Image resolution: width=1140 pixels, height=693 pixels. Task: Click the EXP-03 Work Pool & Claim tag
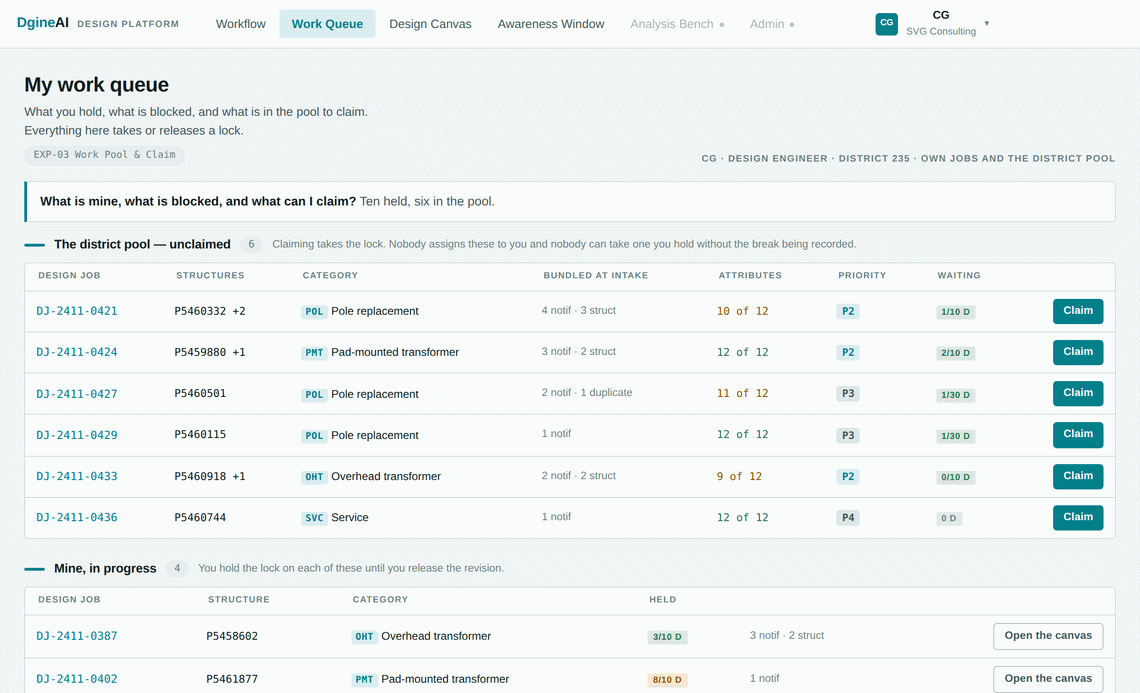pos(104,155)
